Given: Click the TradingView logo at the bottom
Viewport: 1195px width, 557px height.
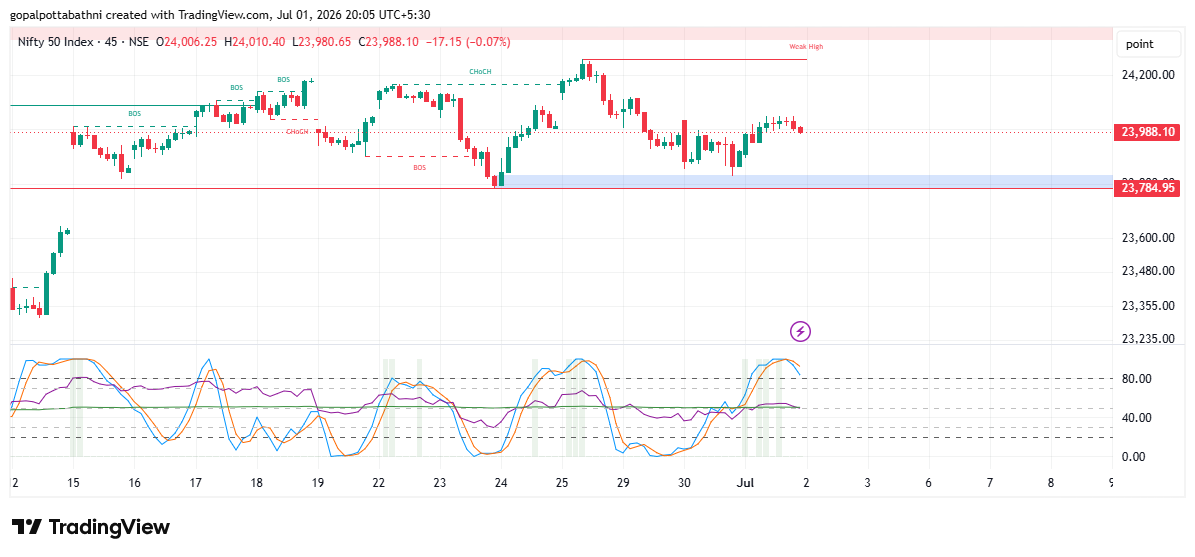Looking at the screenshot, I should 91,527.
